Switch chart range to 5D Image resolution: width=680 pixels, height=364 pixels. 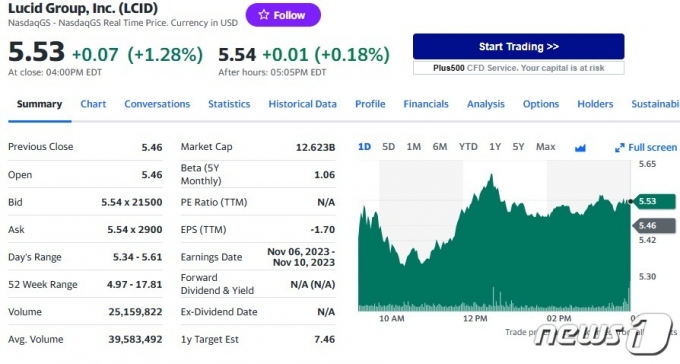389,147
